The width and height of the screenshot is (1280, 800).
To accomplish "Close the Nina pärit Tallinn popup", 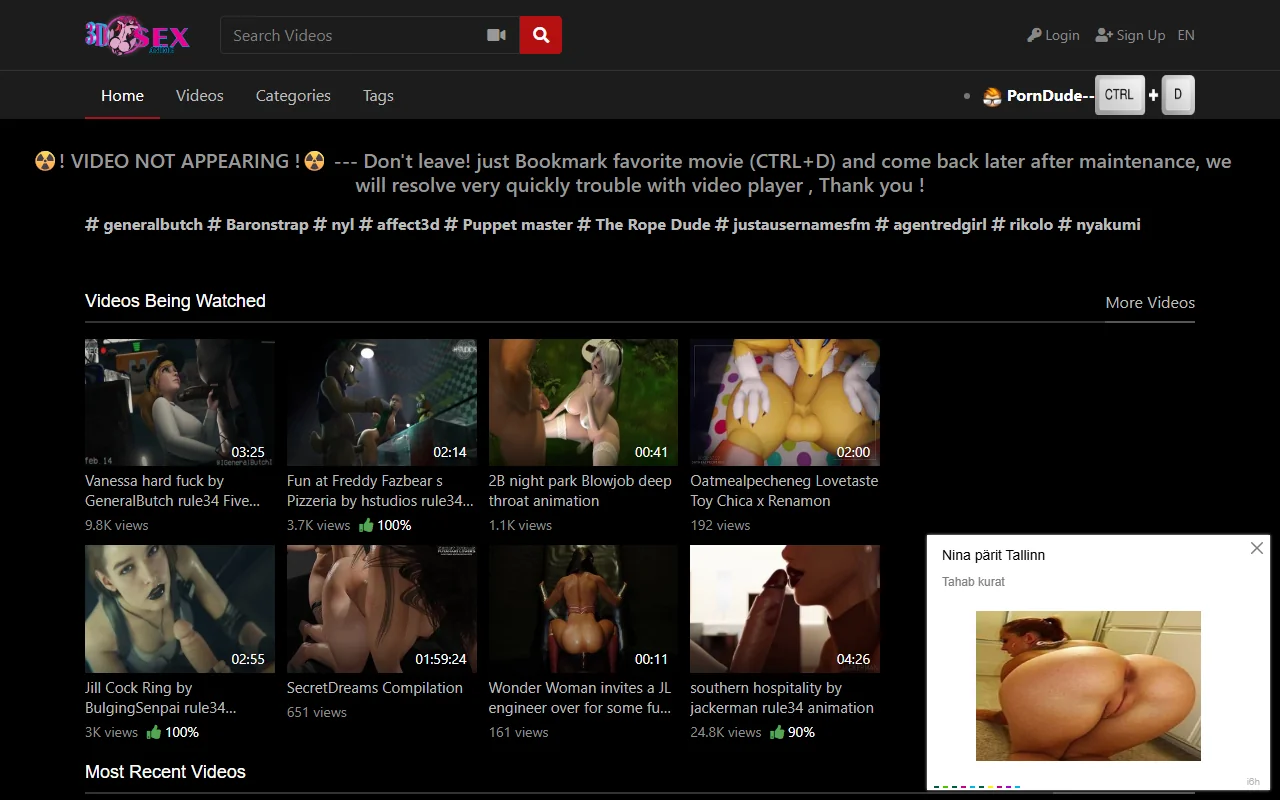I will [x=1256, y=548].
